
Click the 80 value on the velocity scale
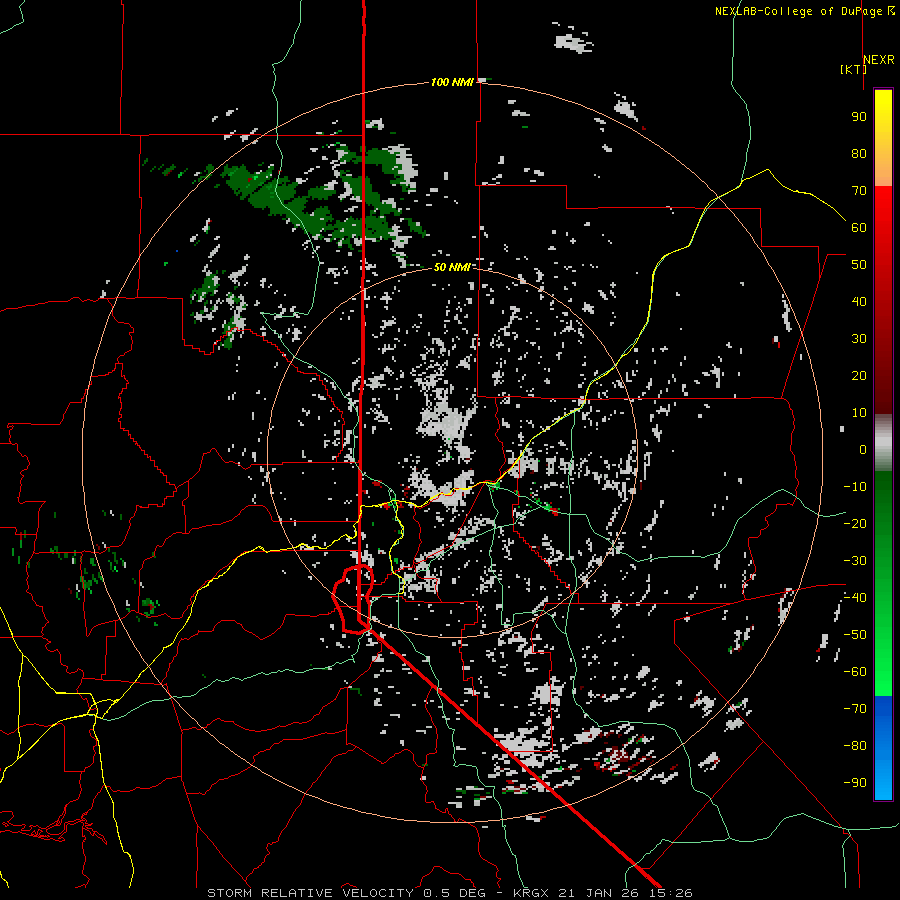coord(859,153)
